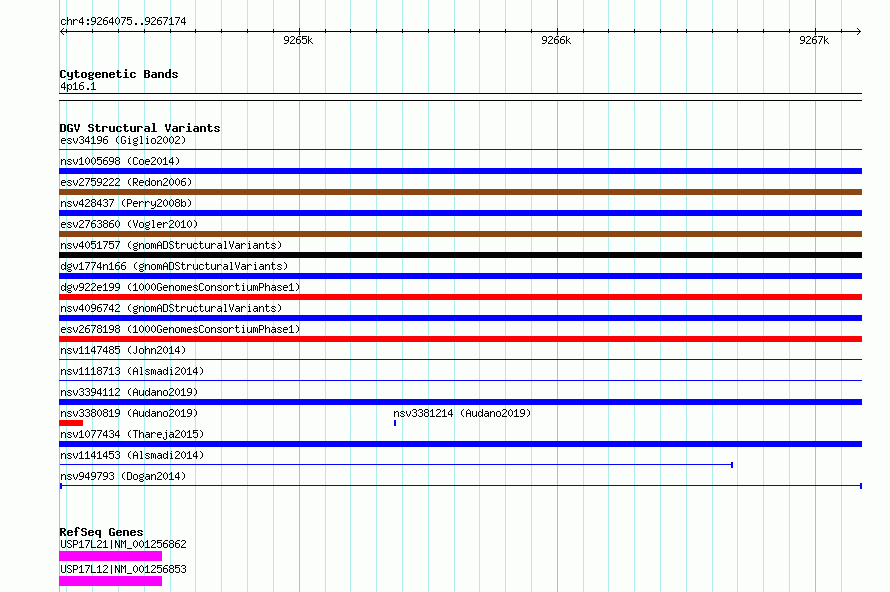Click the Cytogenetic Bands track title
Screen dimensions: 890x592
pos(119,74)
